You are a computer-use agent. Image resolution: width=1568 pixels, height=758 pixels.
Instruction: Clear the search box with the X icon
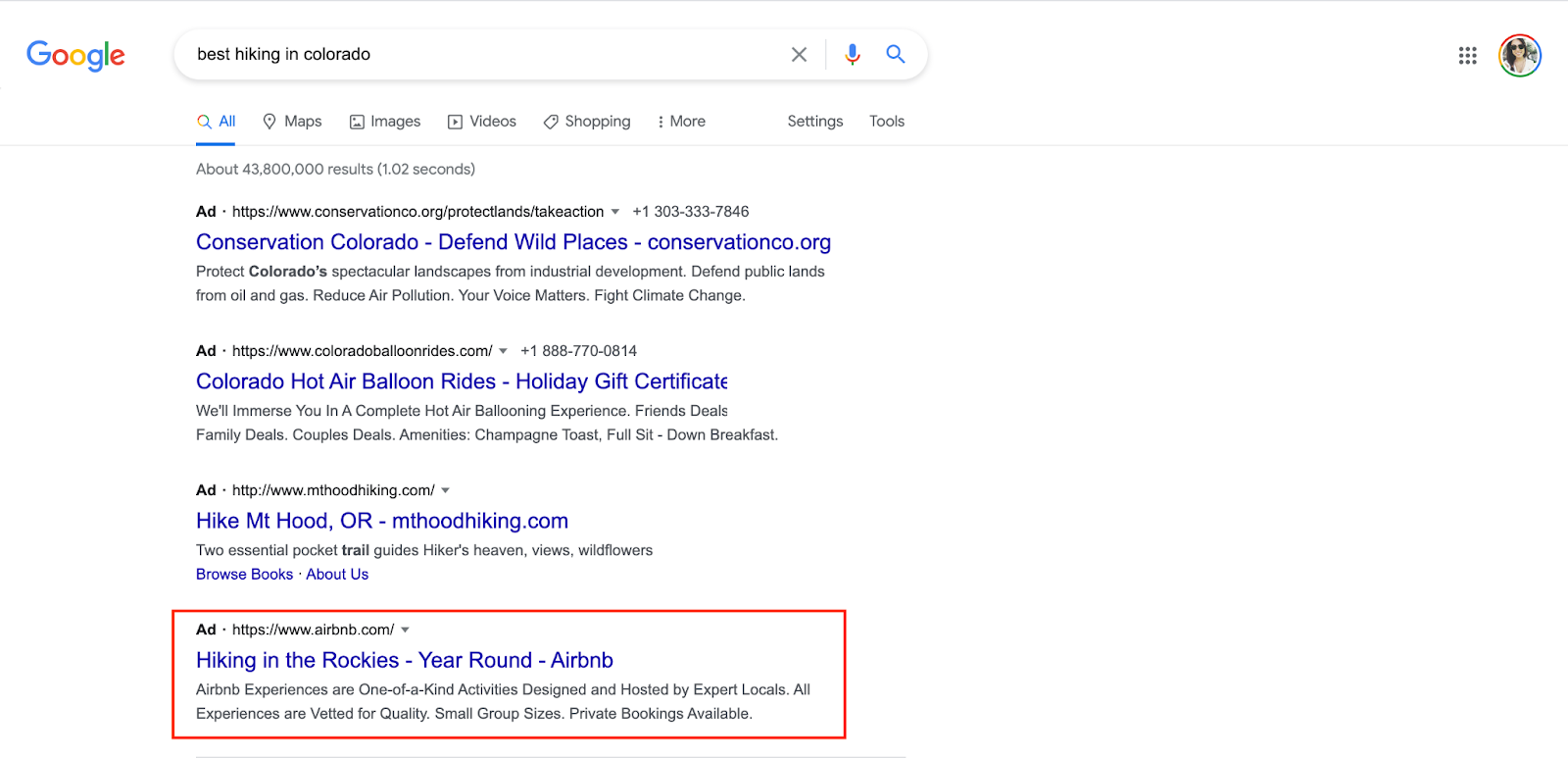(800, 55)
